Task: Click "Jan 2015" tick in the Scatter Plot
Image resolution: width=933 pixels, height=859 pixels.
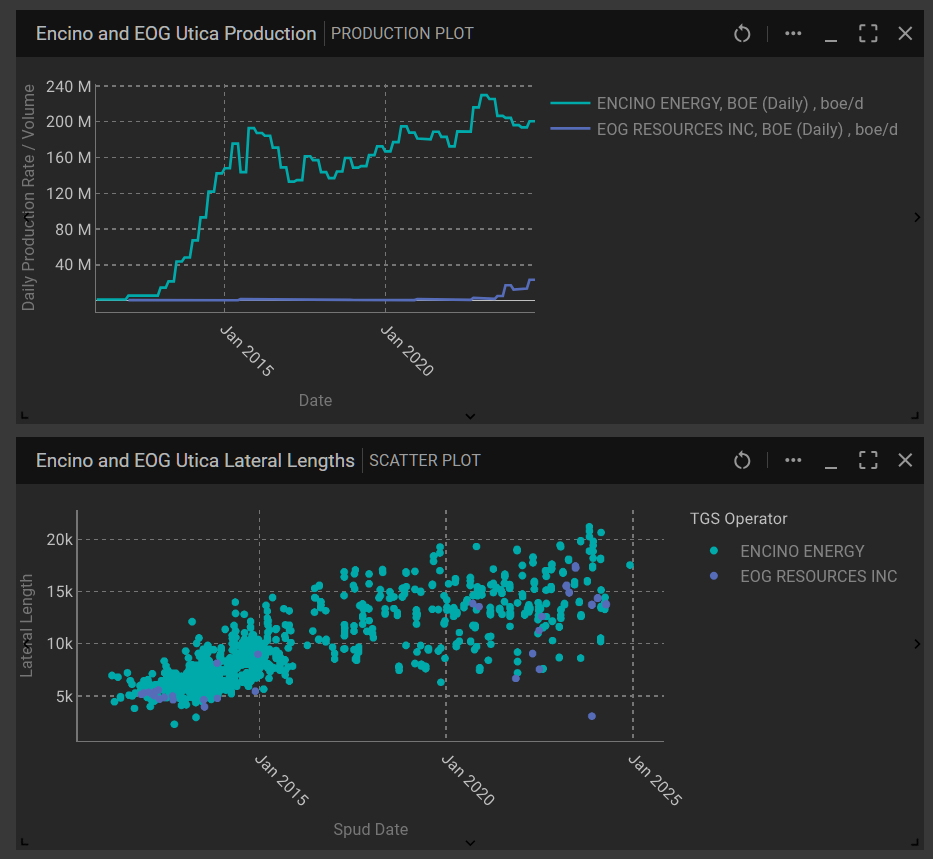Action: [281, 780]
